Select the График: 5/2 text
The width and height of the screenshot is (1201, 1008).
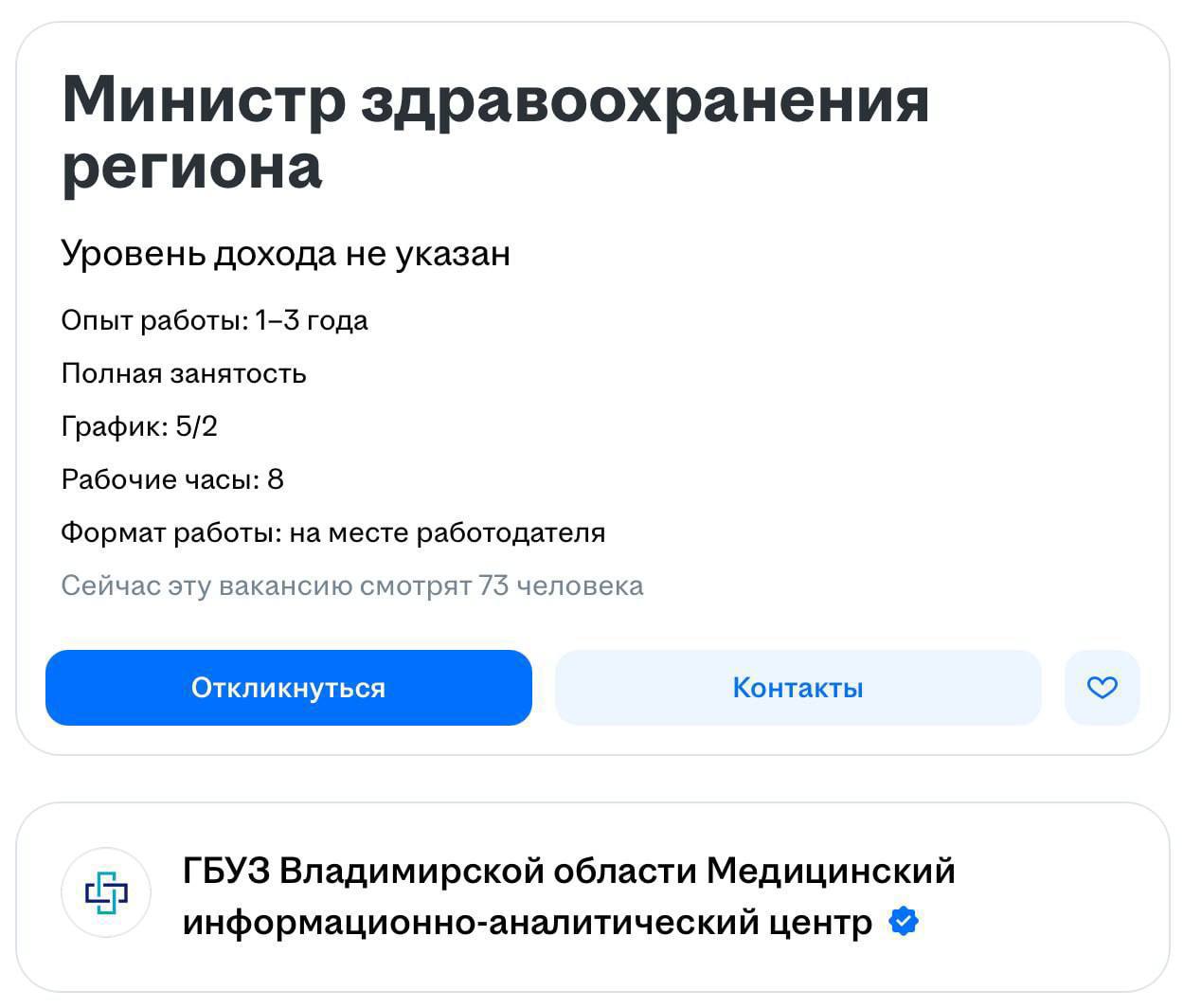[x=138, y=426]
